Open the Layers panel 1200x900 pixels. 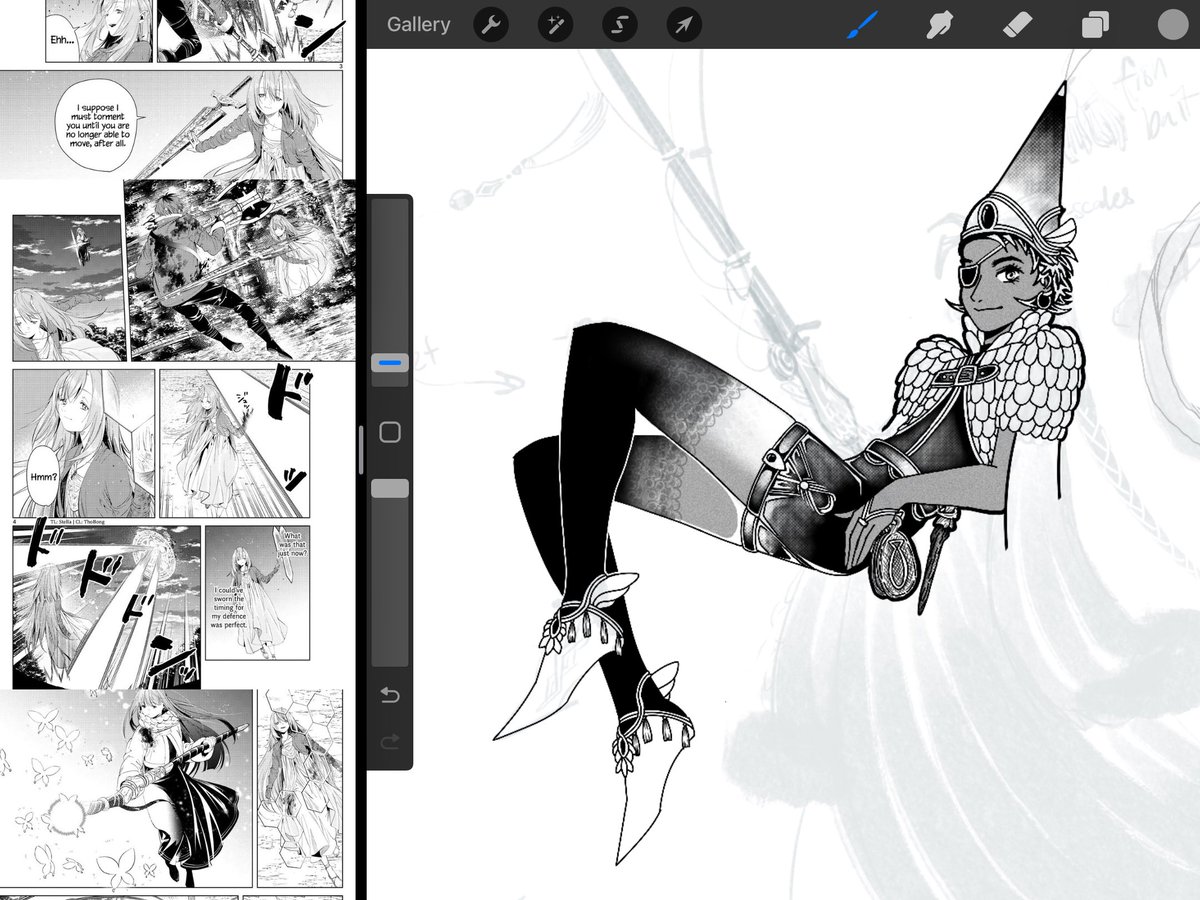coord(1095,25)
